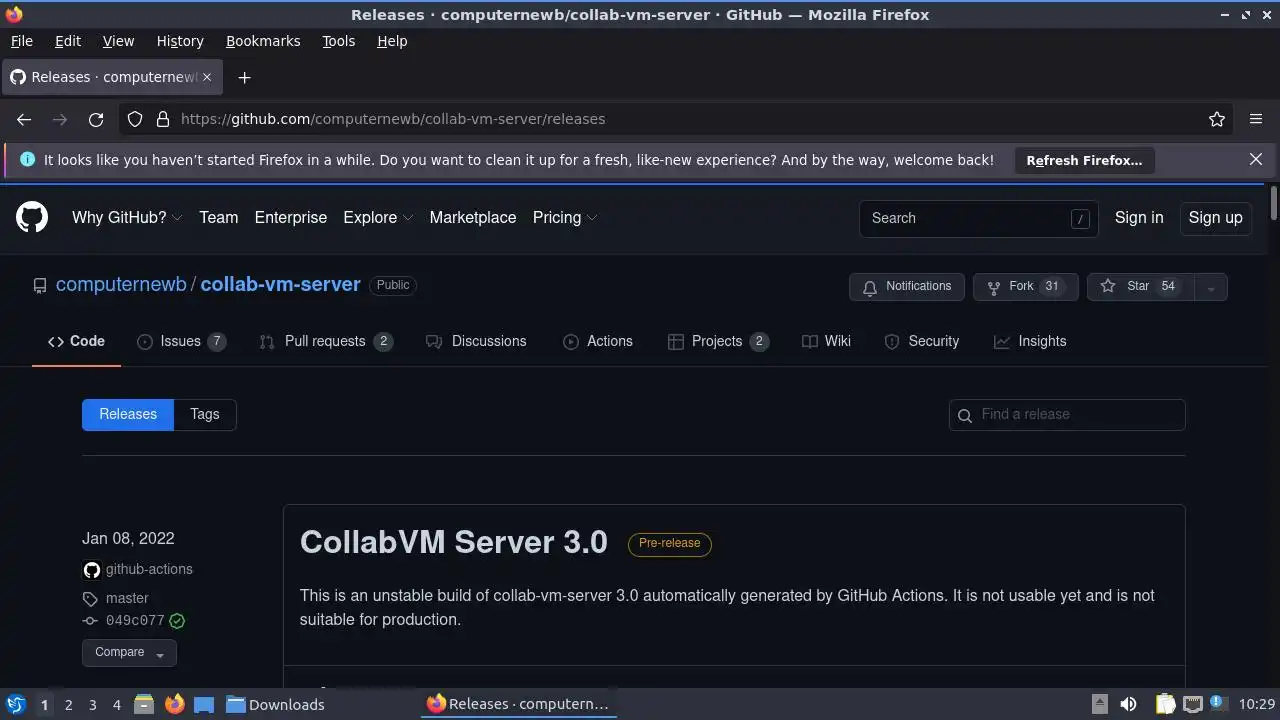Open the Help menu
1280x720 pixels.
pos(392,41)
